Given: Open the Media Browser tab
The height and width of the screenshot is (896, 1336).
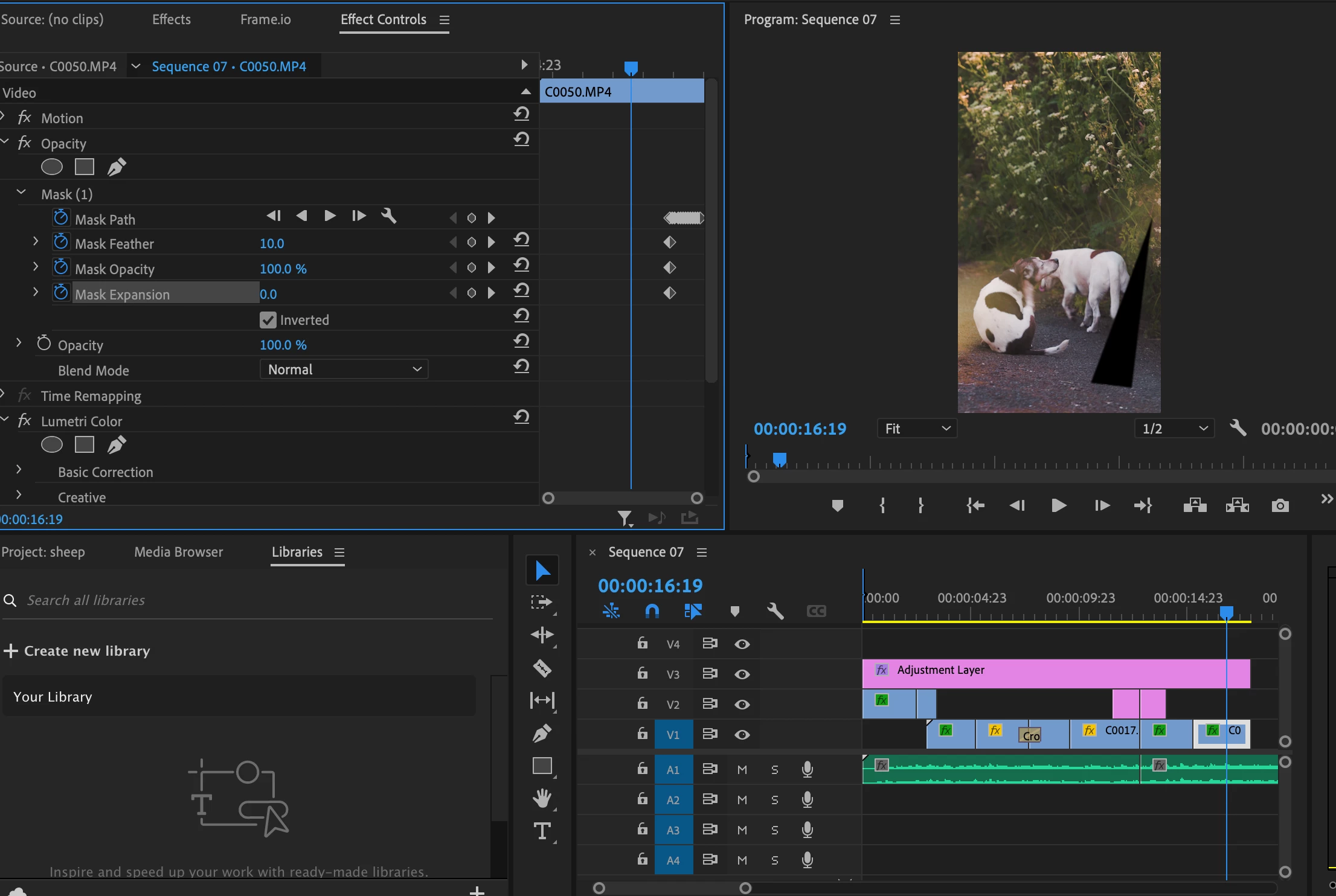Looking at the screenshot, I should [x=178, y=552].
